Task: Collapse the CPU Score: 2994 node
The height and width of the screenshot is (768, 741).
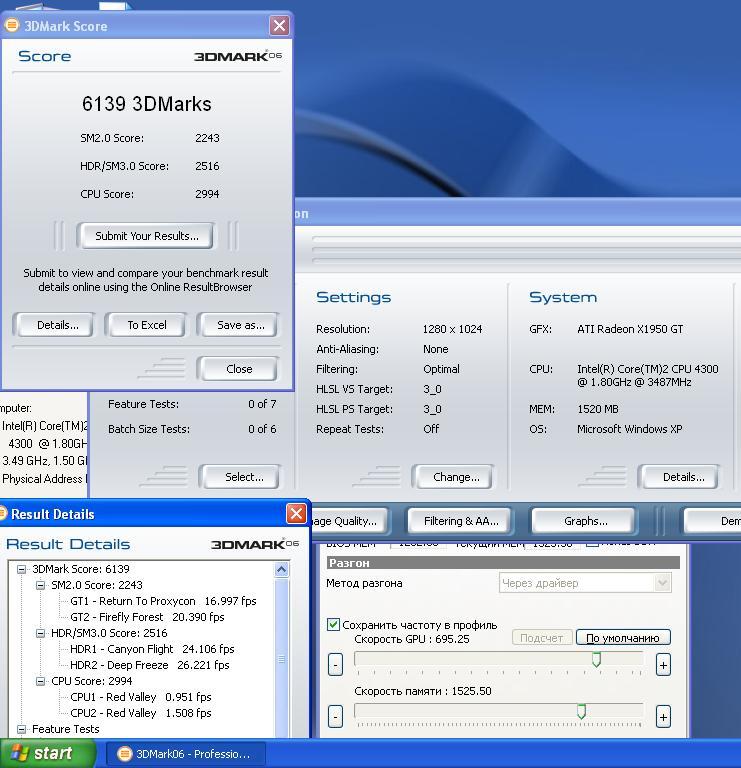Action: pos(40,681)
